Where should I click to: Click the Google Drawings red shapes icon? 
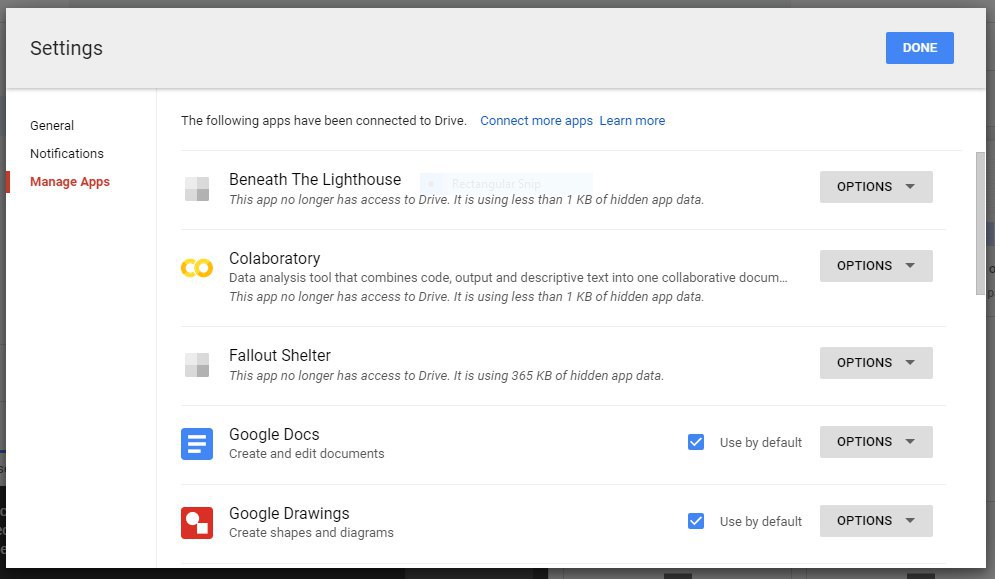tap(197, 522)
